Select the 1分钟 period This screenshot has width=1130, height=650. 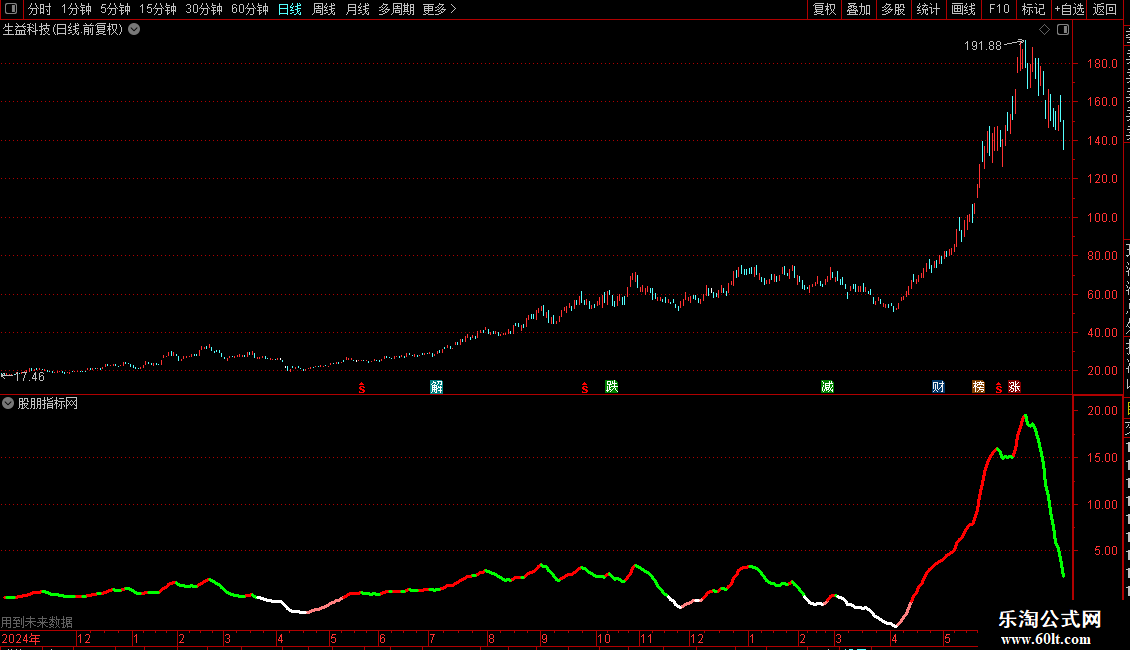pos(76,9)
